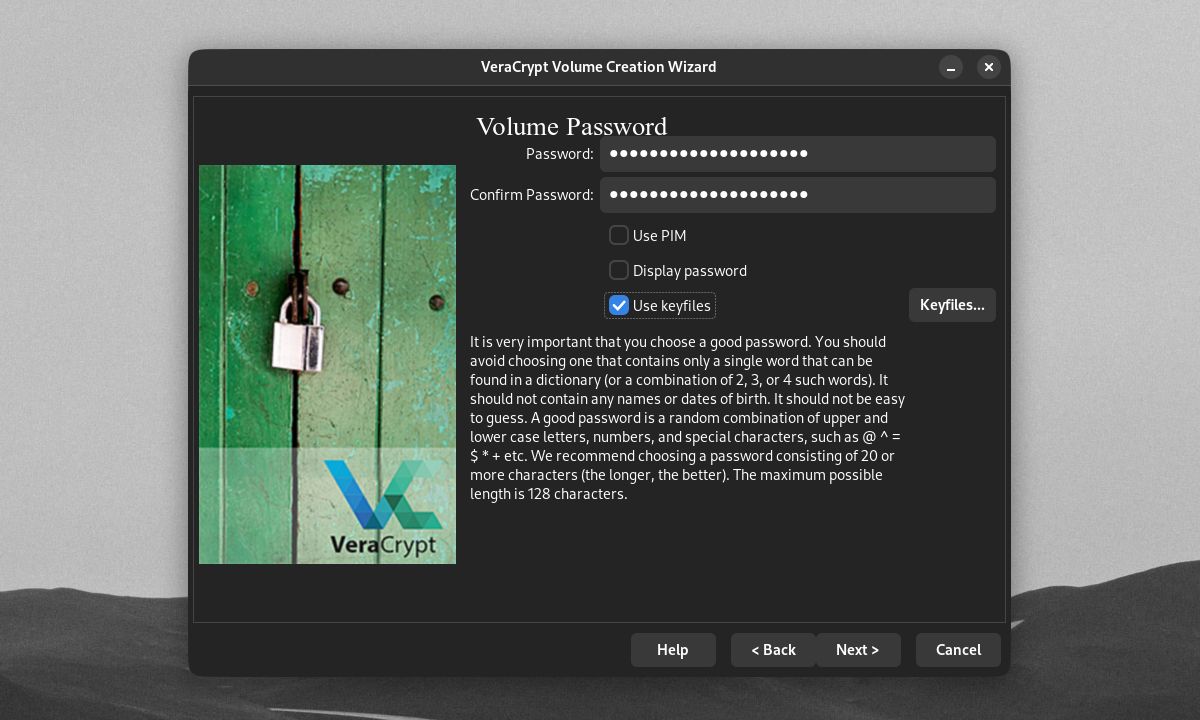Close the VeraCrypt wizard window

[x=988, y=67]
